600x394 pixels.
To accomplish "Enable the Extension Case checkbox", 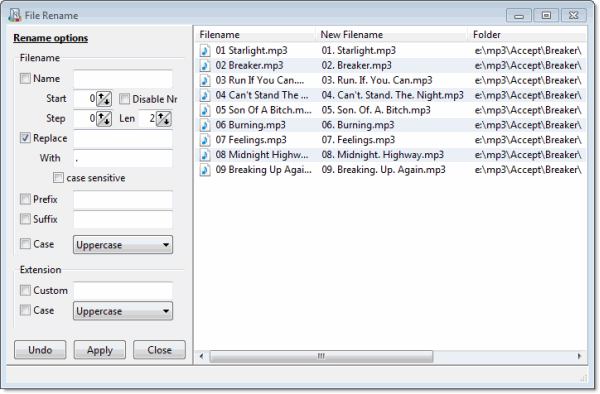I will pos(25,310).
